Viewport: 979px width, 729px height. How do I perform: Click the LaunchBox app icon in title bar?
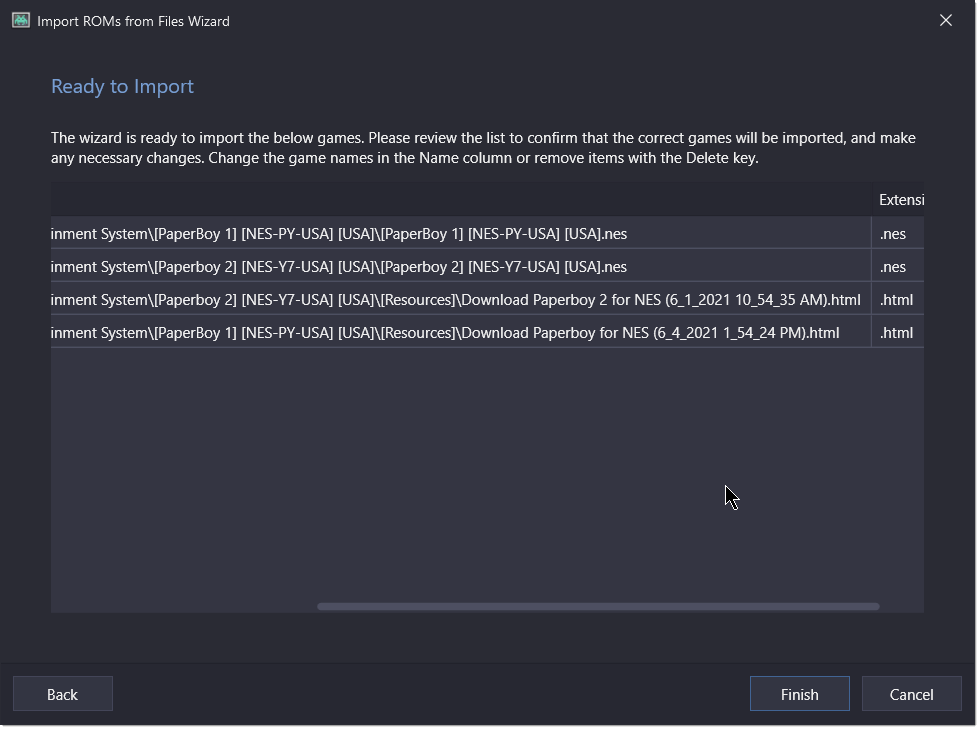tap(21, 21)
